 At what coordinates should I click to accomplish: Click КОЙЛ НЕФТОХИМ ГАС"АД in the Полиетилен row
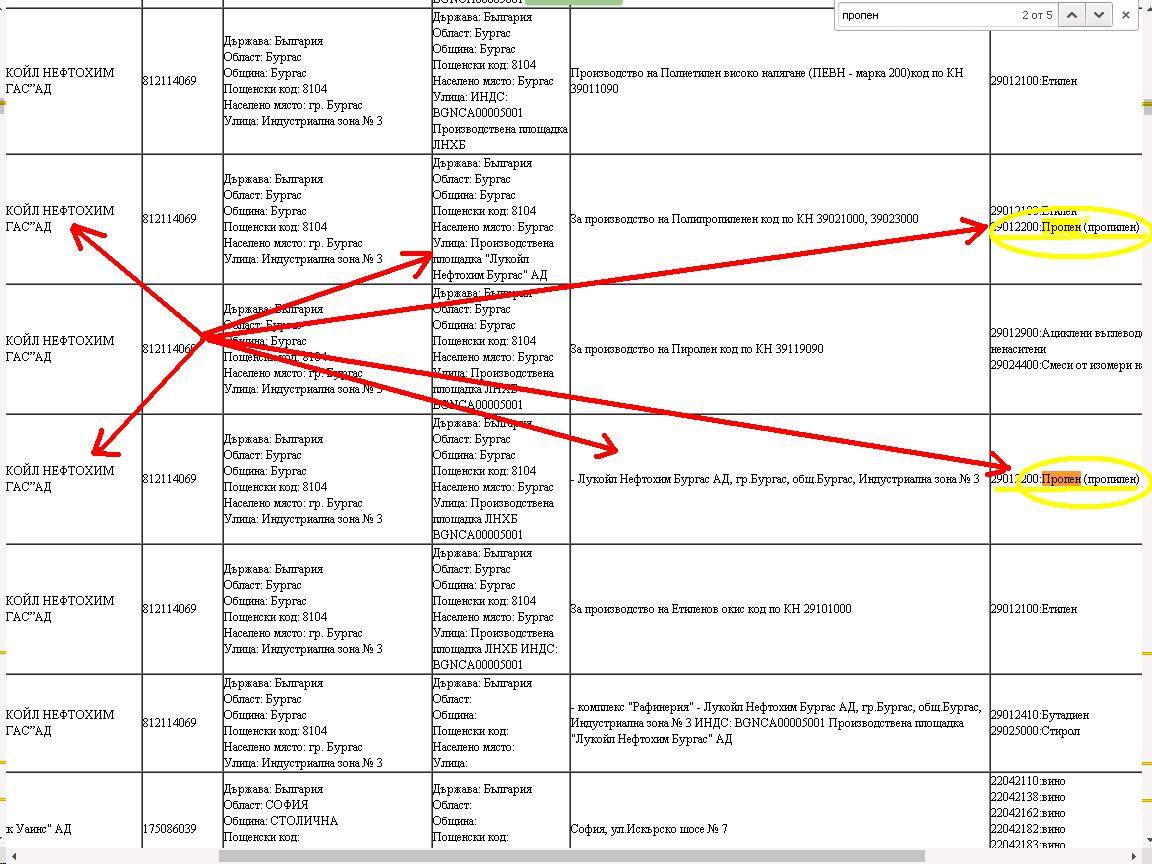60,81
